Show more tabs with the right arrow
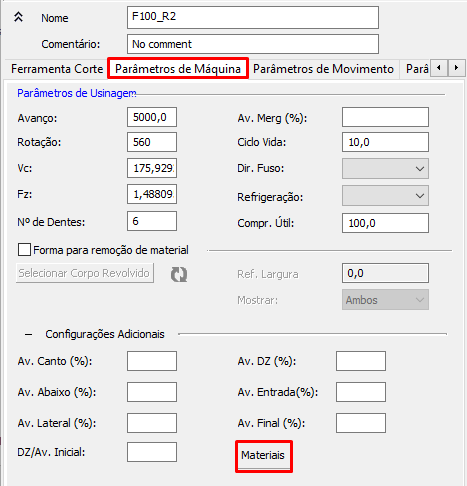Screen dimensions: 467x486 (456, 68)
